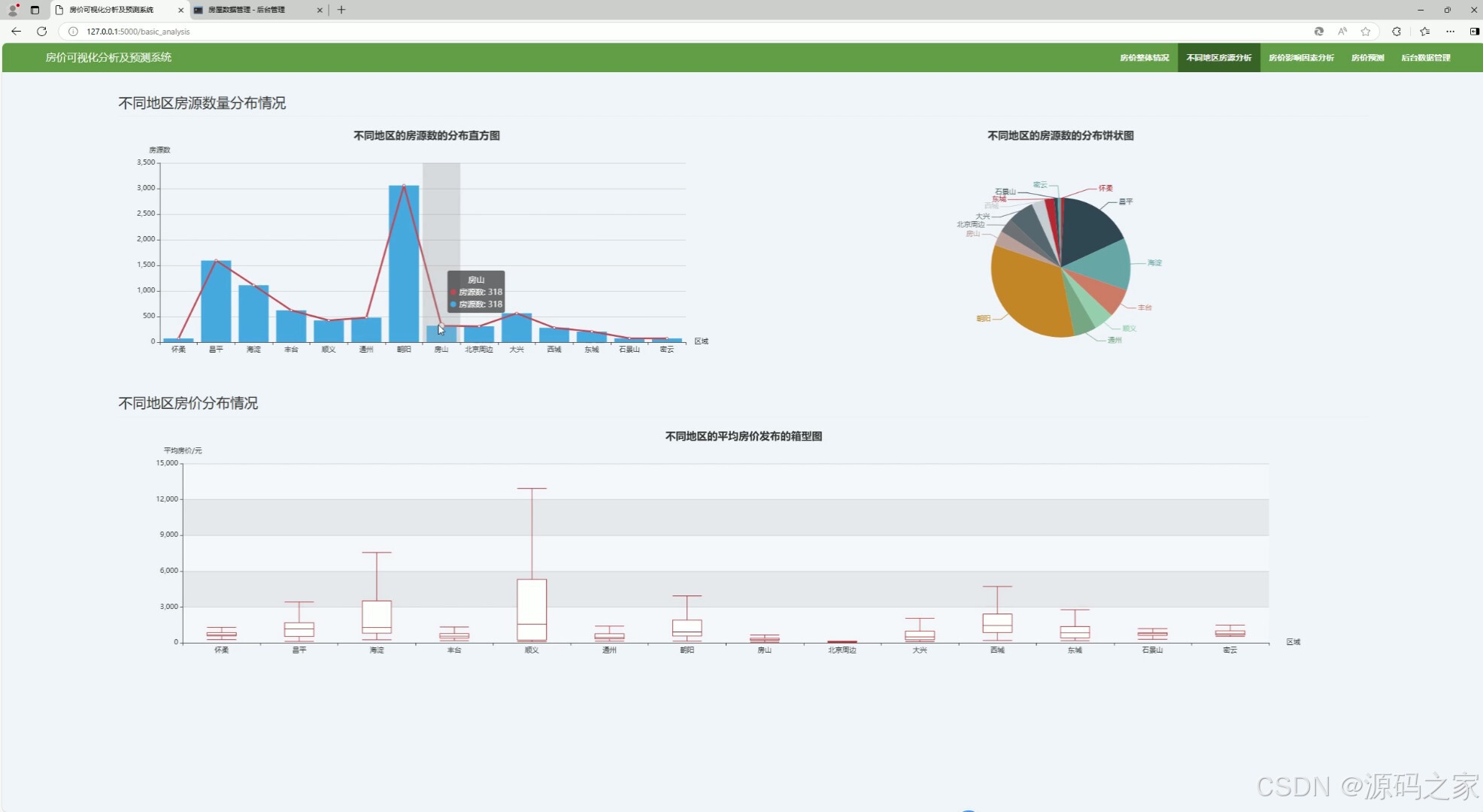Open the browser extensions puzzle icon
Screen dimensions: 1483x812
[1397, 32]
